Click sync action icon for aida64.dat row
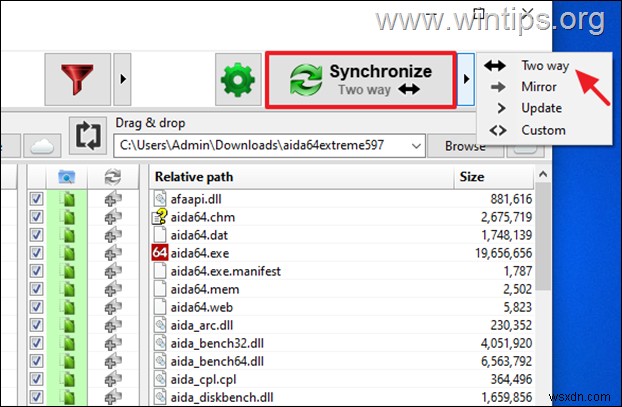 click(113, 235)
